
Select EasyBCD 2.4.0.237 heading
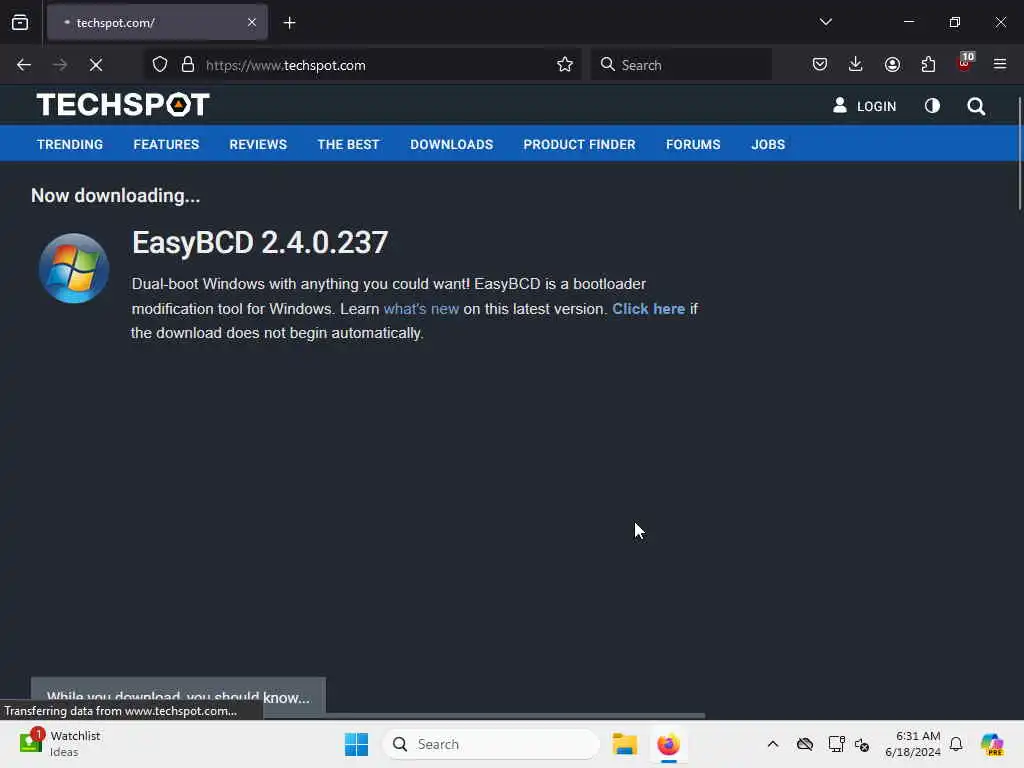260,242
